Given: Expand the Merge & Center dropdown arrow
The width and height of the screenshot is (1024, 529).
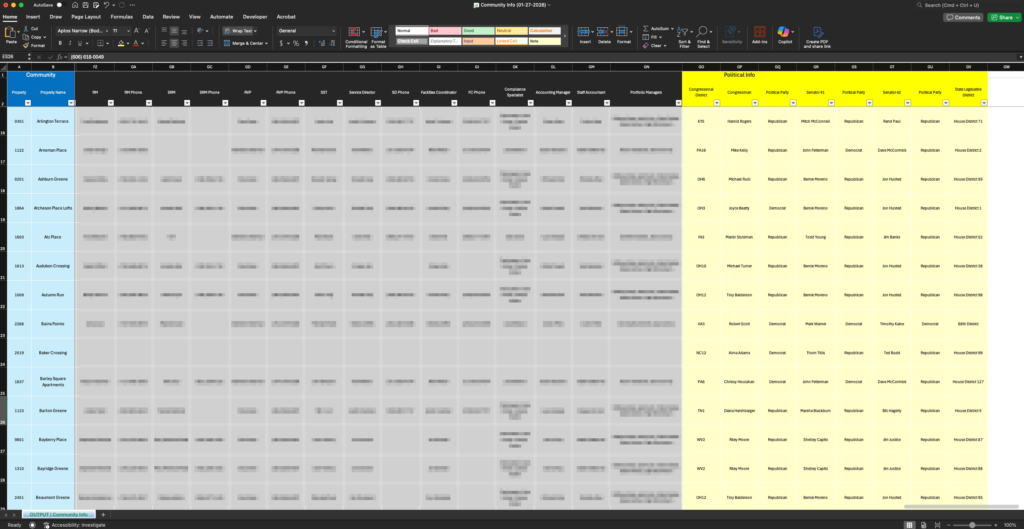Looking at the screenshot, I should click(265, 45).
